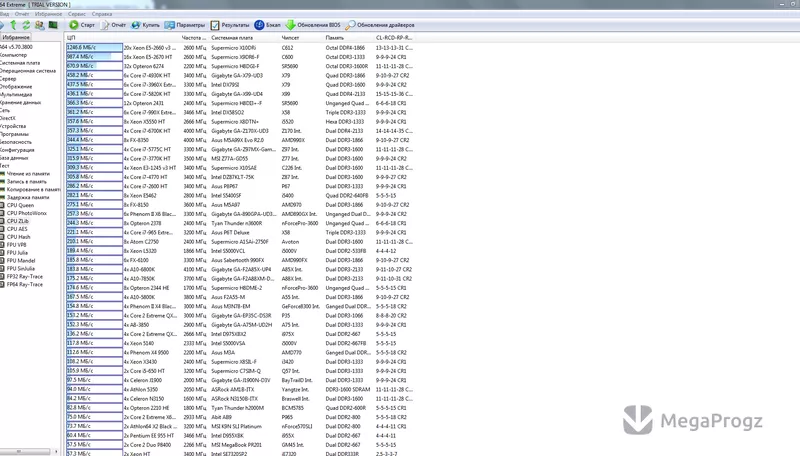
Task: Sort by the ЦП column header
Action: 122,38
